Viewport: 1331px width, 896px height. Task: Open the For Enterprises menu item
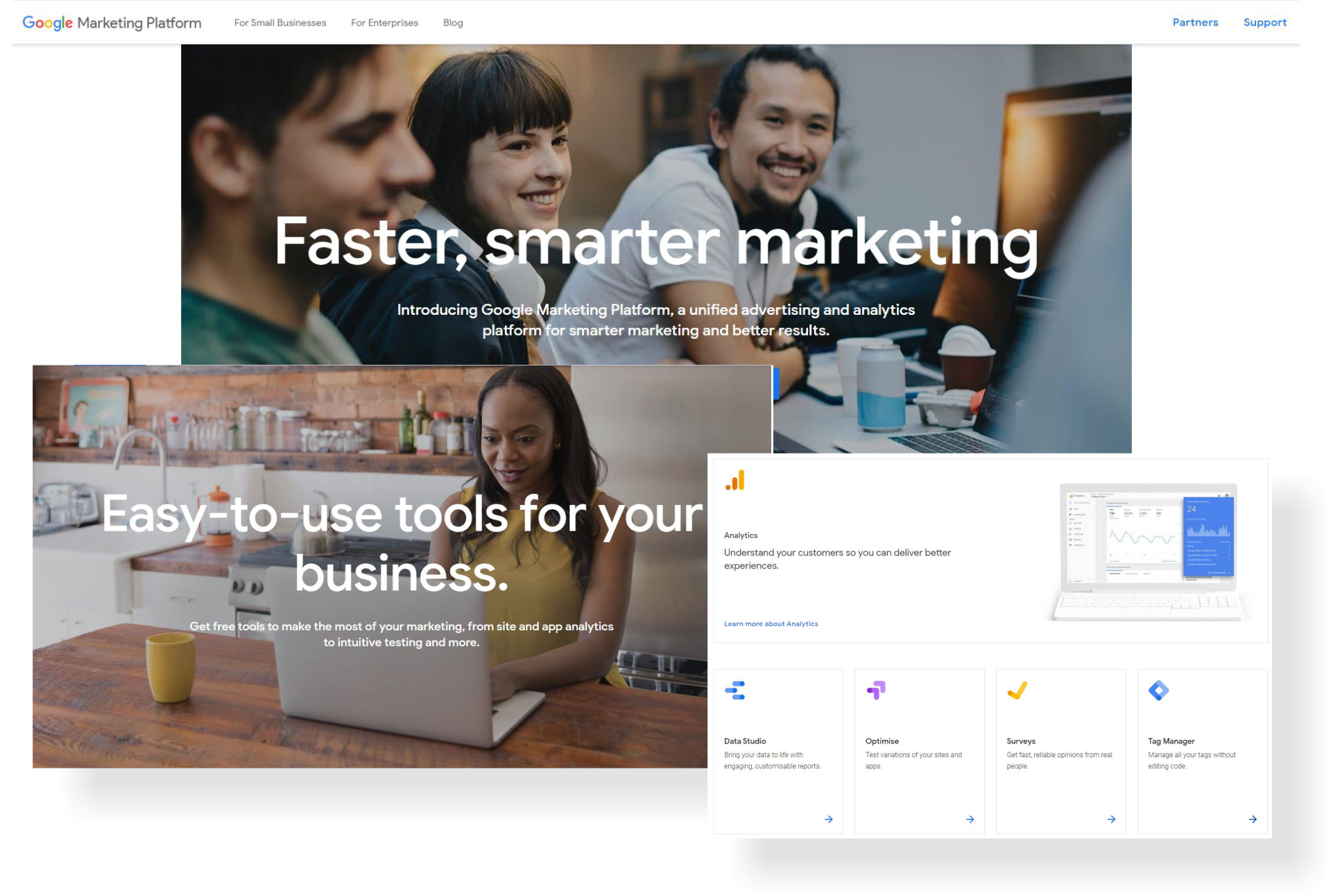click(385, 23)
